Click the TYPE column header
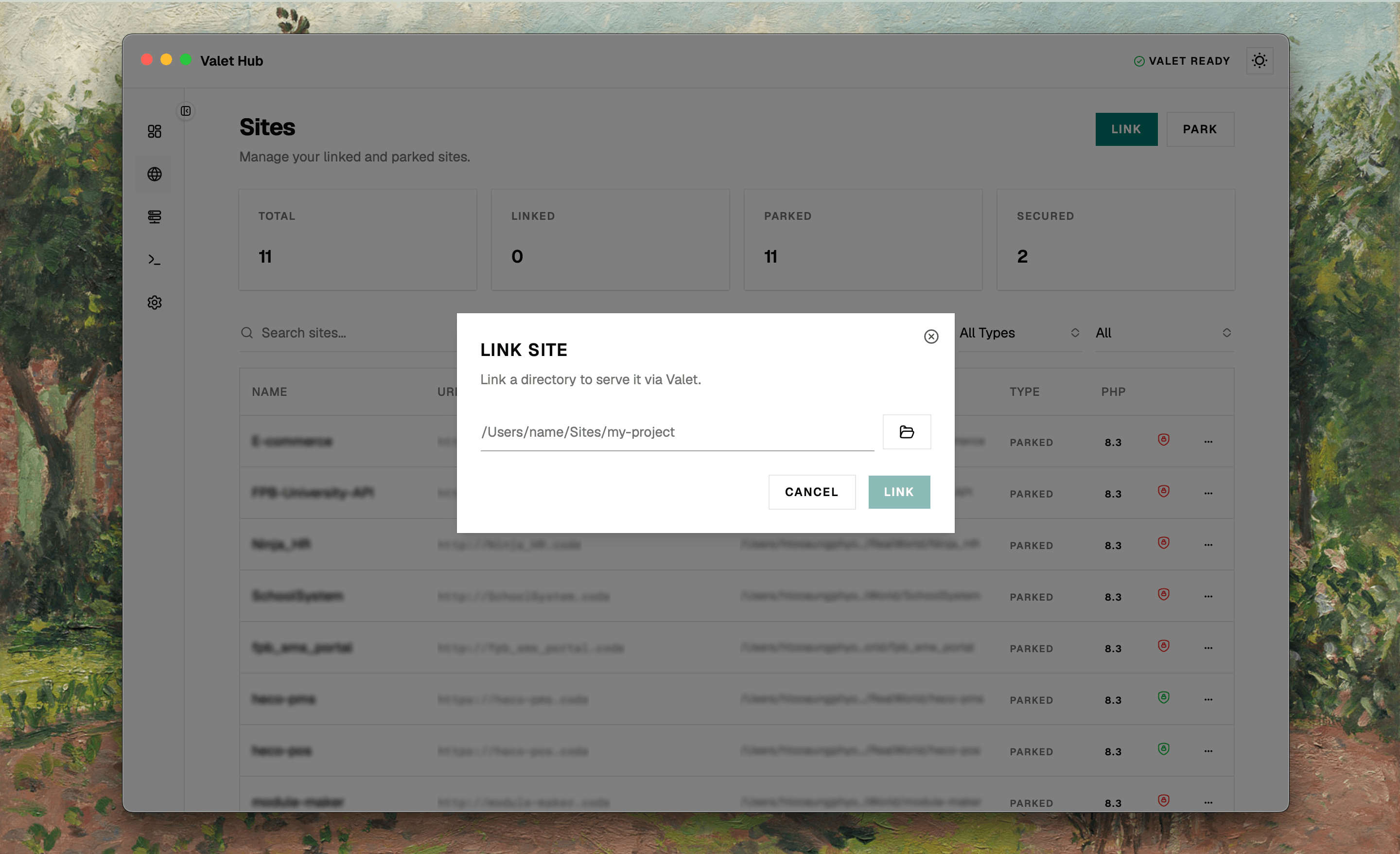Screen dimensions: 1400x854 coord(1024,392)
